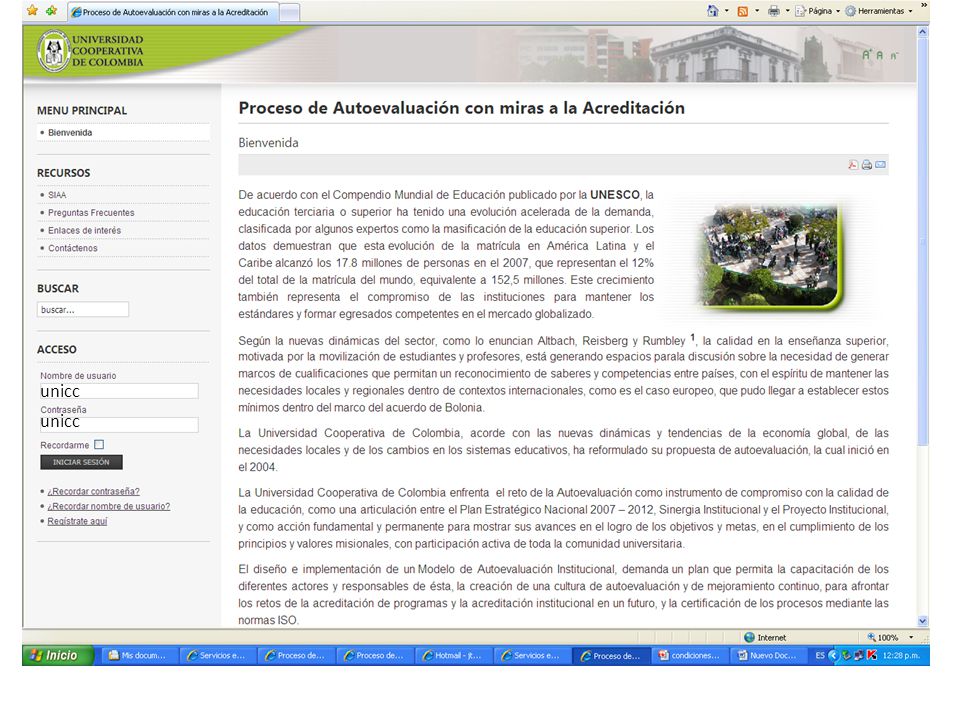Click the ¿Recordar contraseña? link
Screen dimensions: 960x720
pos(94,491)
